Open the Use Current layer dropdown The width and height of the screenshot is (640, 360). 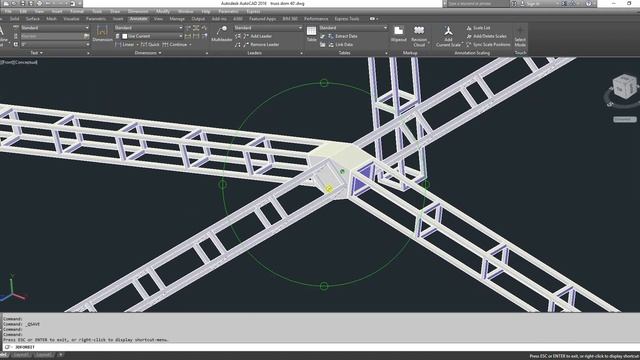coord(152,36)
